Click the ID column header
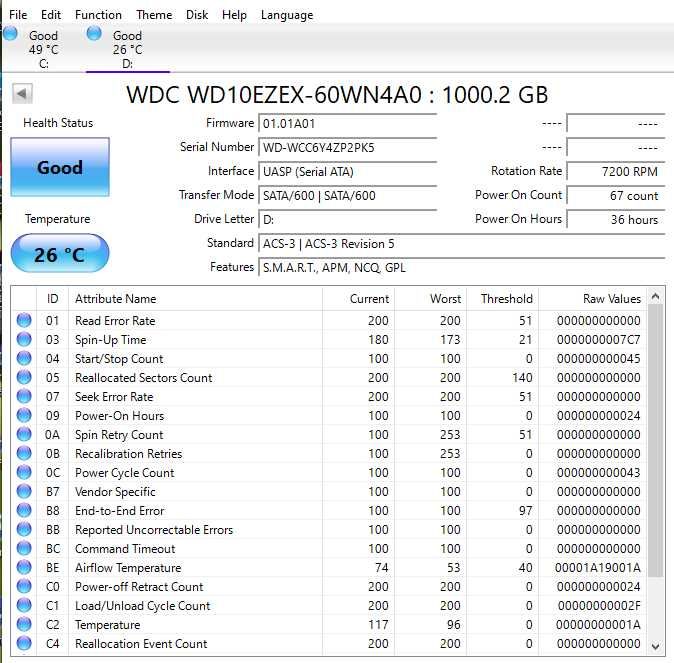 coord(52,299)
